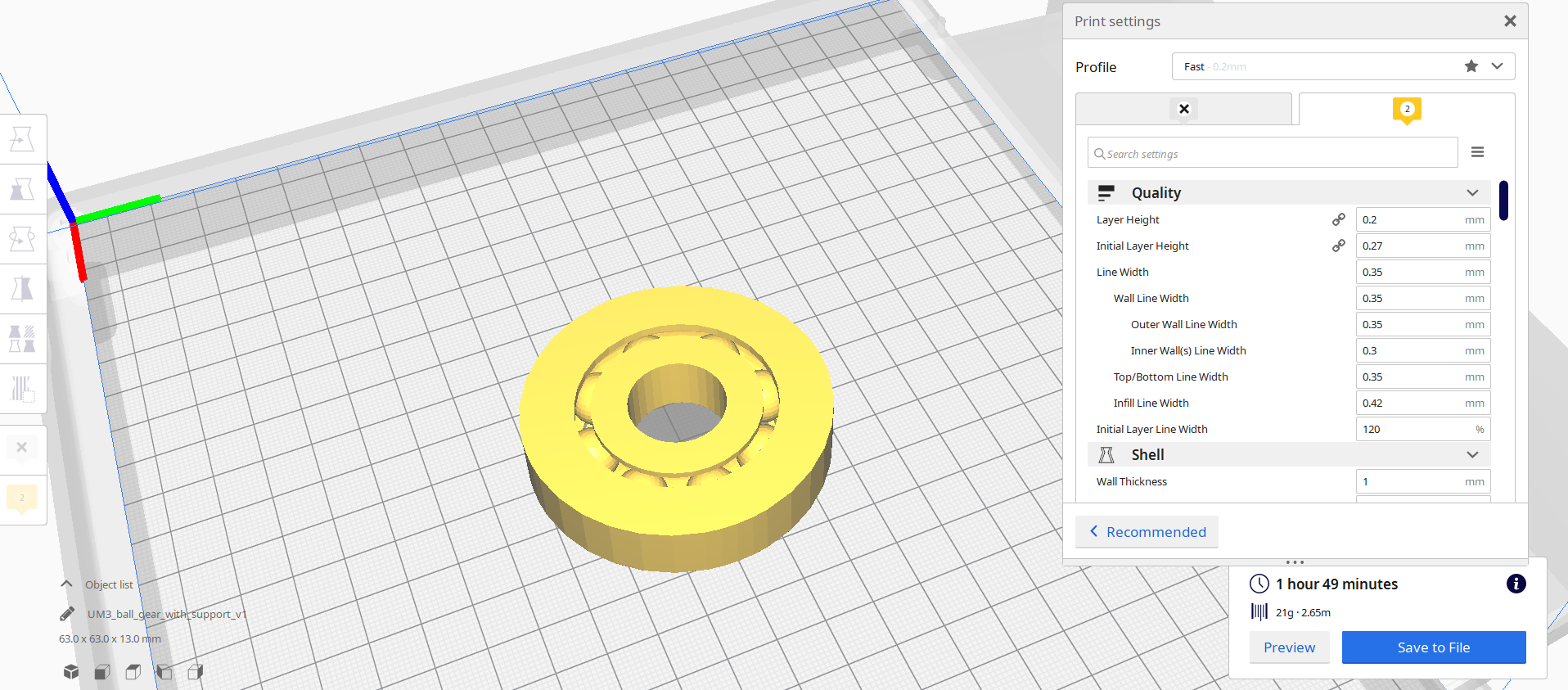Switch to the right side view cube icon

pos(196,672)
